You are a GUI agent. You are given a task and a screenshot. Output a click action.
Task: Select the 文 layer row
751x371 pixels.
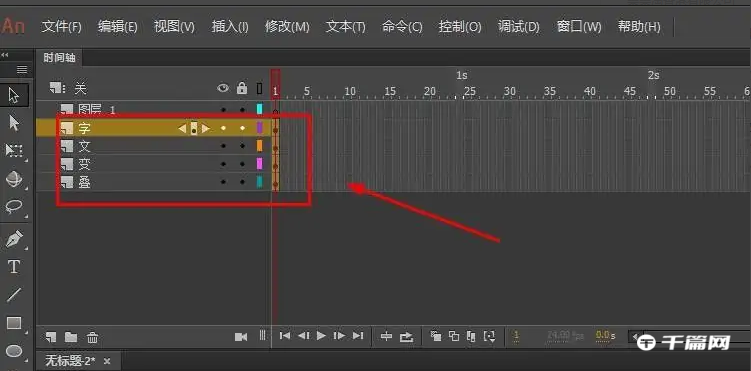coord(153,146)
